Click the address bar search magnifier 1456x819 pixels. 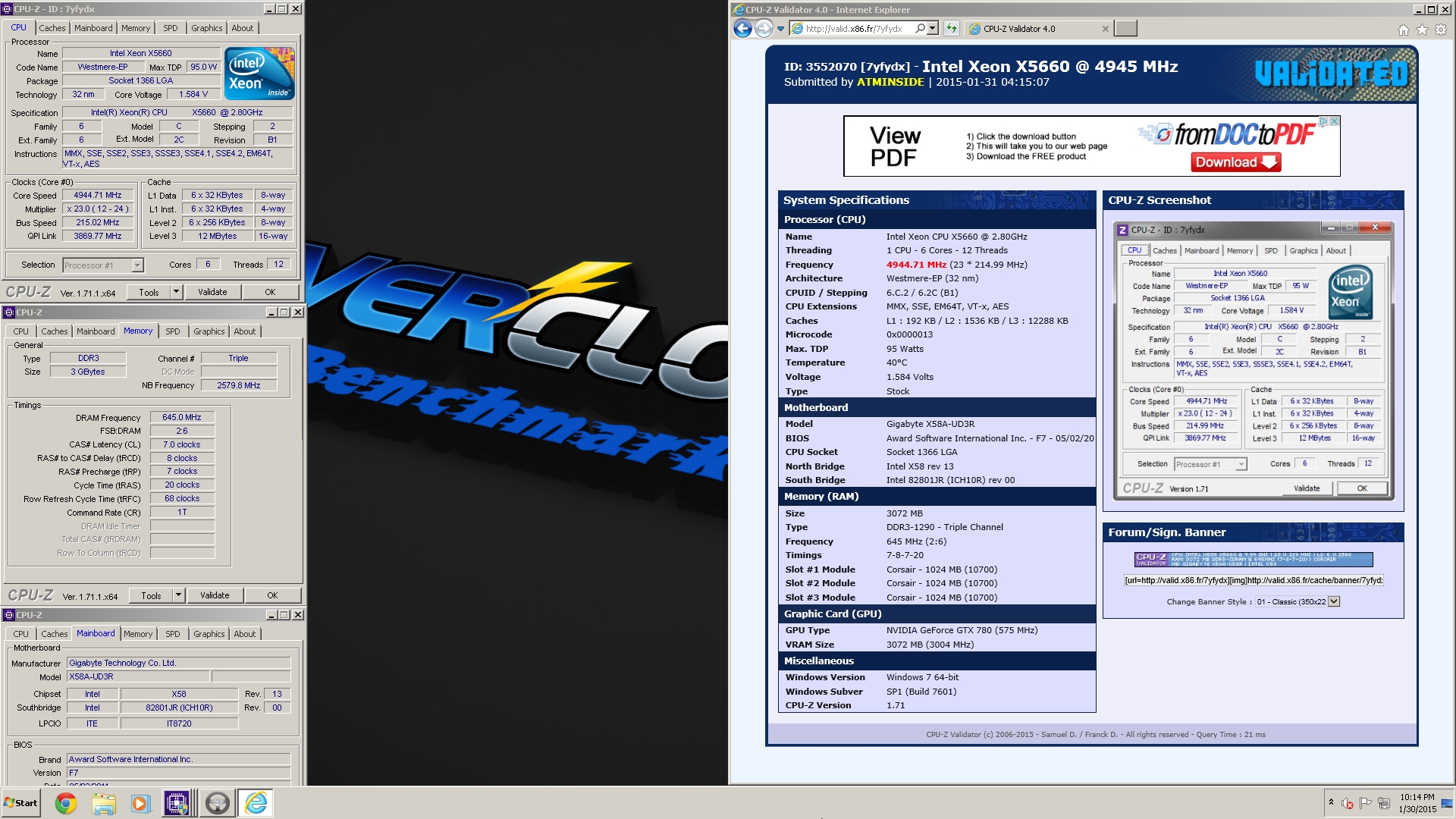coord(921,29)
